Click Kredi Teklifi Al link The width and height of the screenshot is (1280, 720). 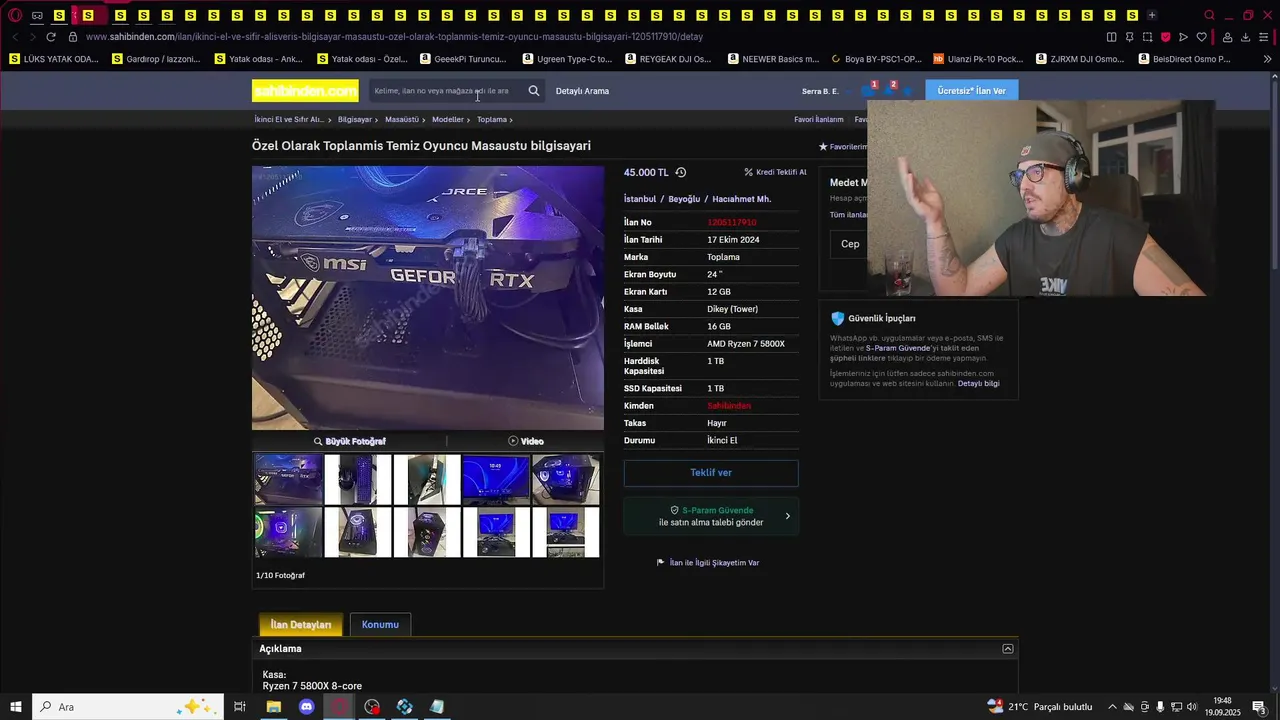click(775, 172)
